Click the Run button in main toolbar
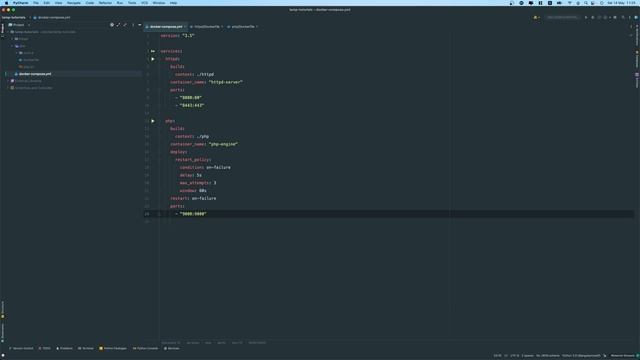Viewport: 640px width, 360px height. [586, 18]
